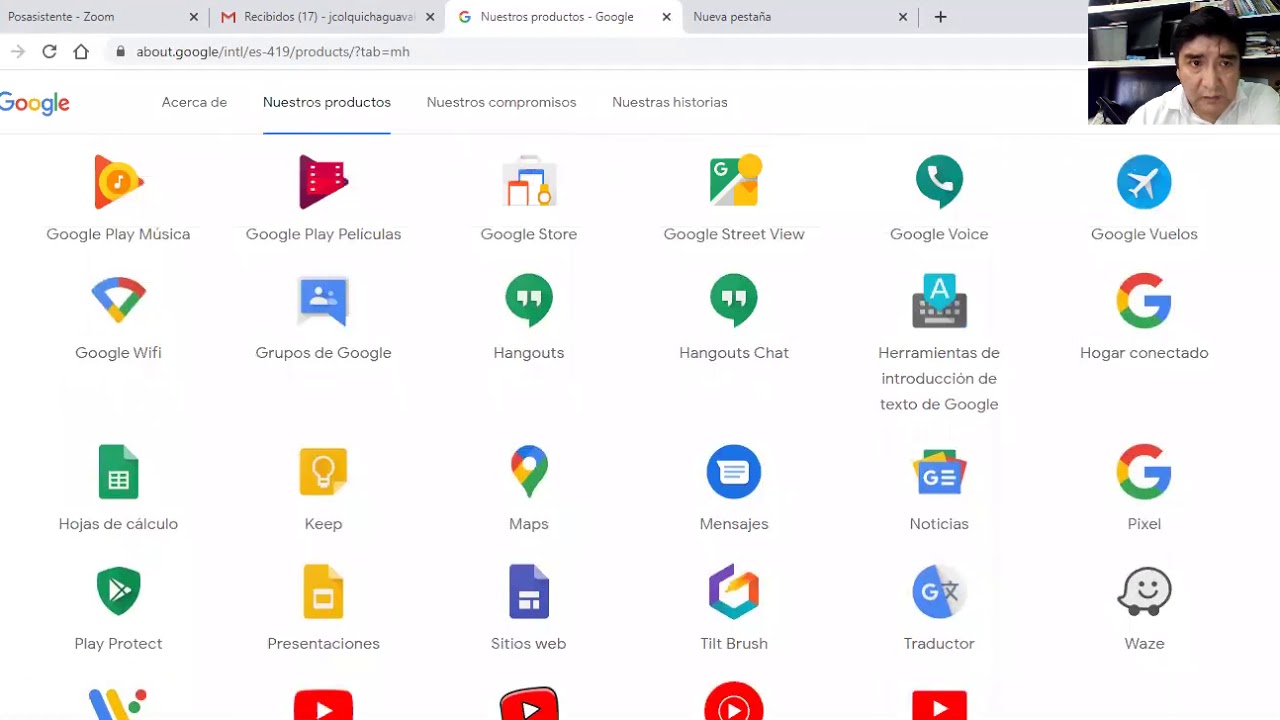Open Nuestros compromisos in the navigation

coord(501,102)
